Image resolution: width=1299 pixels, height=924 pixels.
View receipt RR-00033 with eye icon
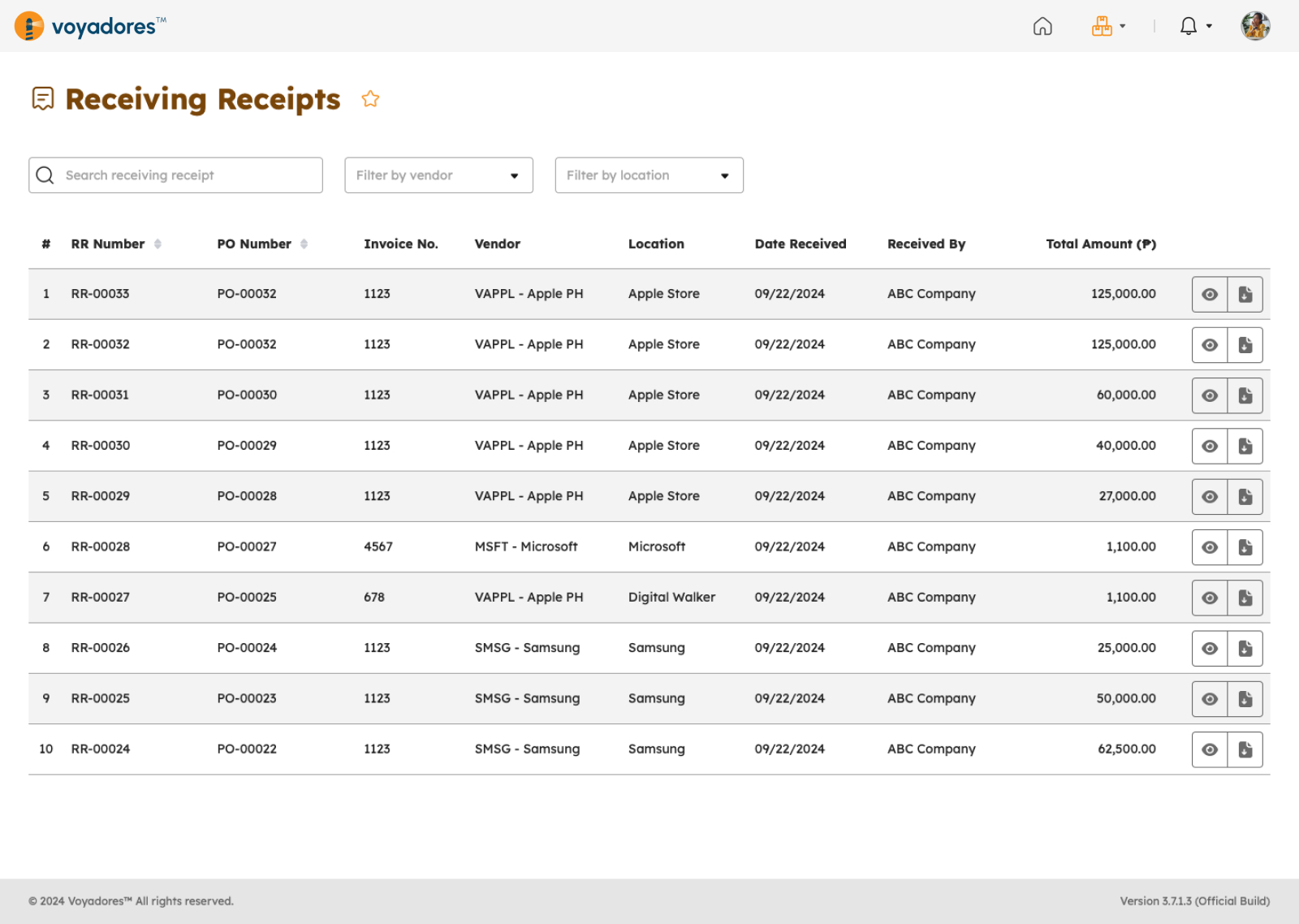(1210, 295)
